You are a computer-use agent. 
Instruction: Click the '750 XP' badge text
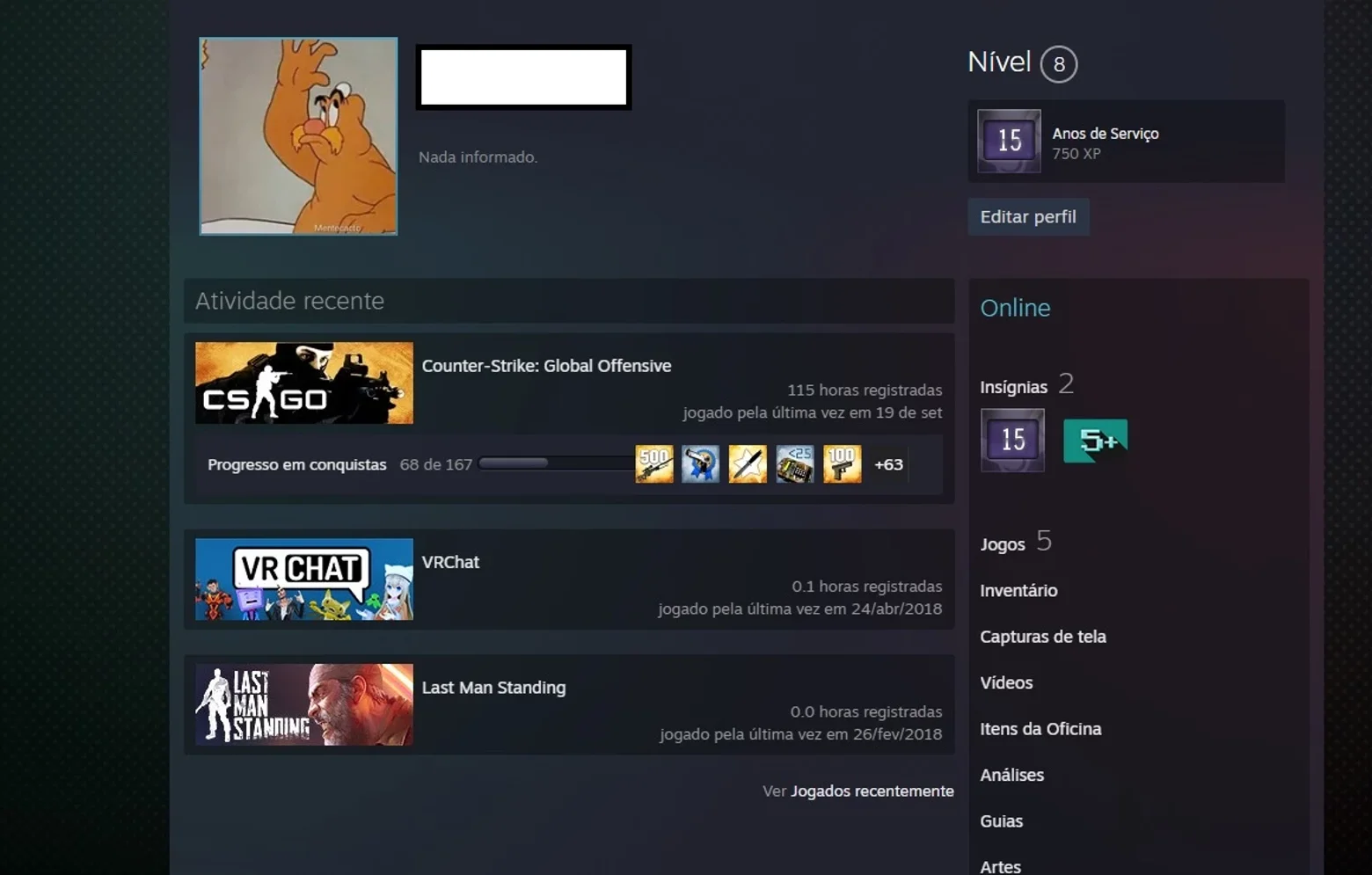tap(1076, 154)
